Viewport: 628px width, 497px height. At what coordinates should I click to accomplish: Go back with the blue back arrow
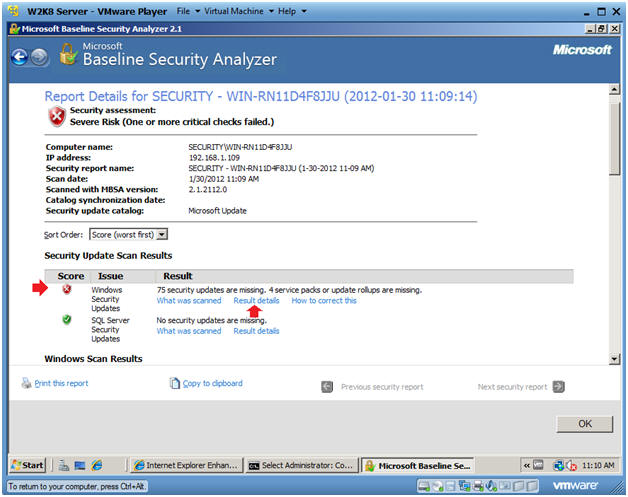(19, 57)
